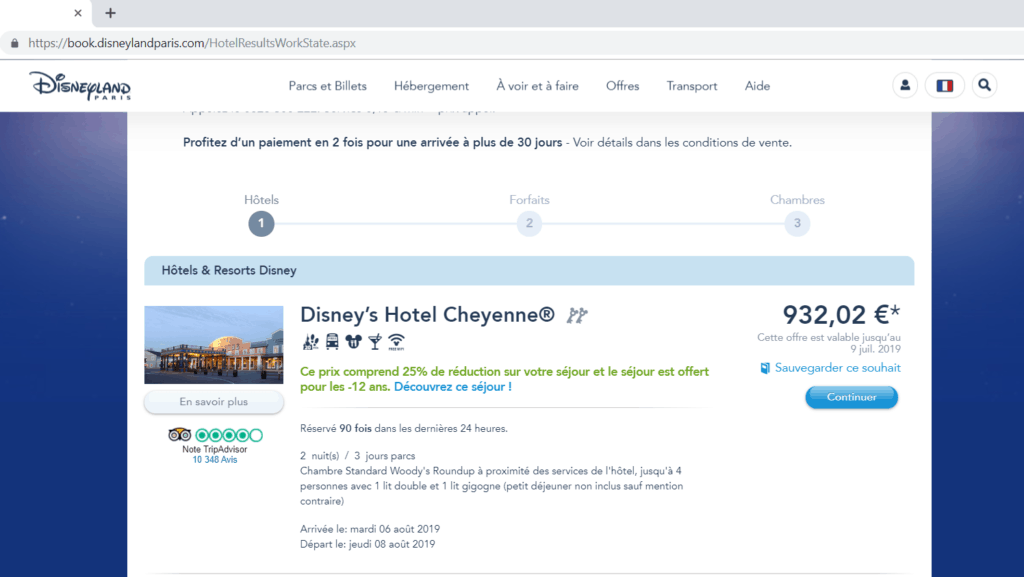Change language via French flag icon

click(x=944, y=86)
